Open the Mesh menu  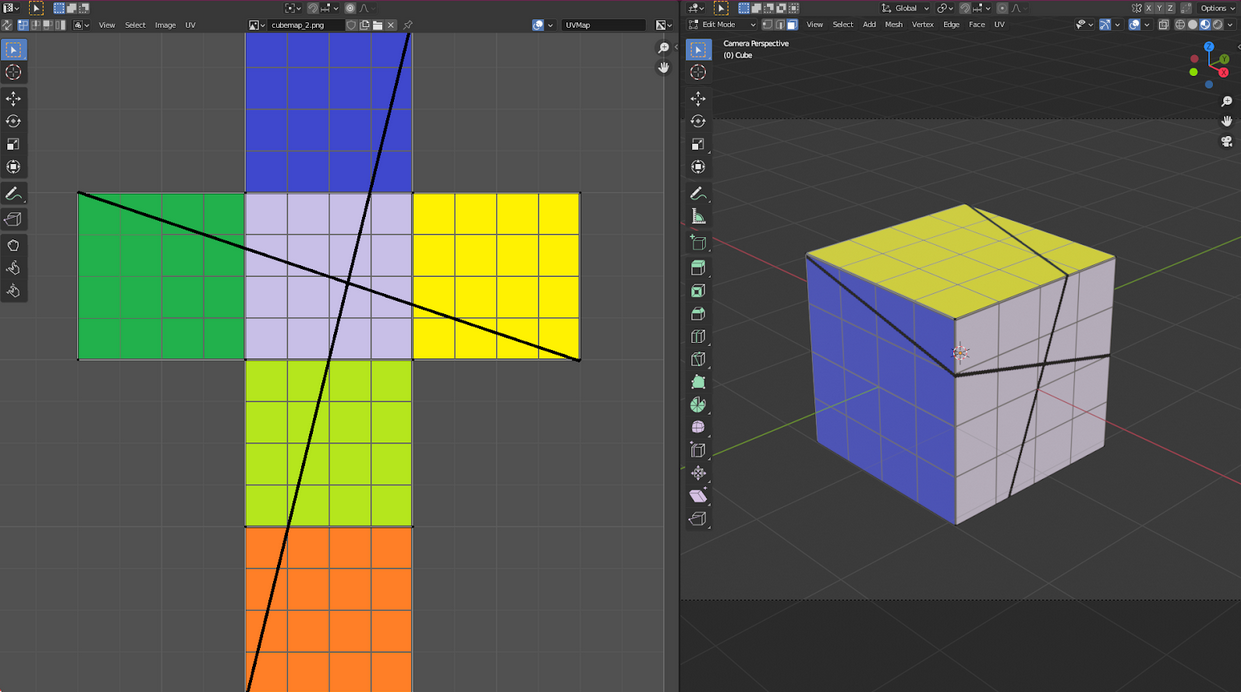point(893,24)
